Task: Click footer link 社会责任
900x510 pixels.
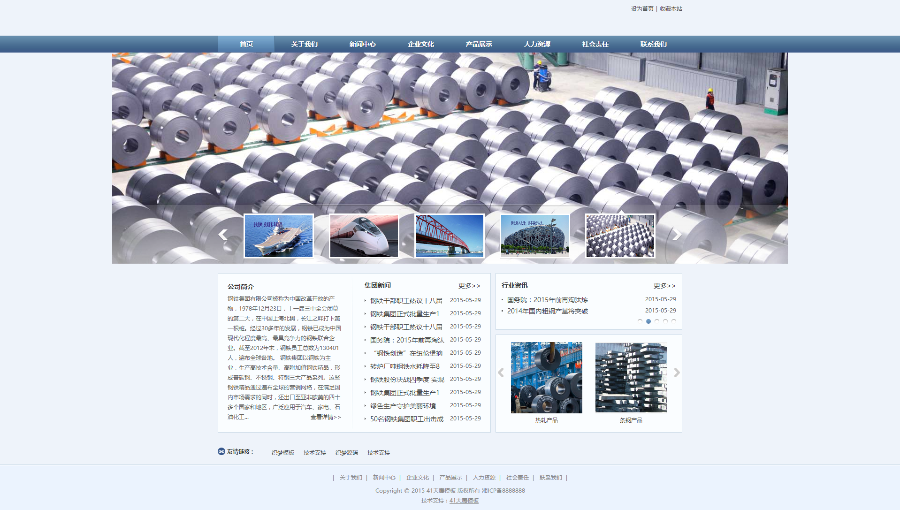Action: click(517, 477)
